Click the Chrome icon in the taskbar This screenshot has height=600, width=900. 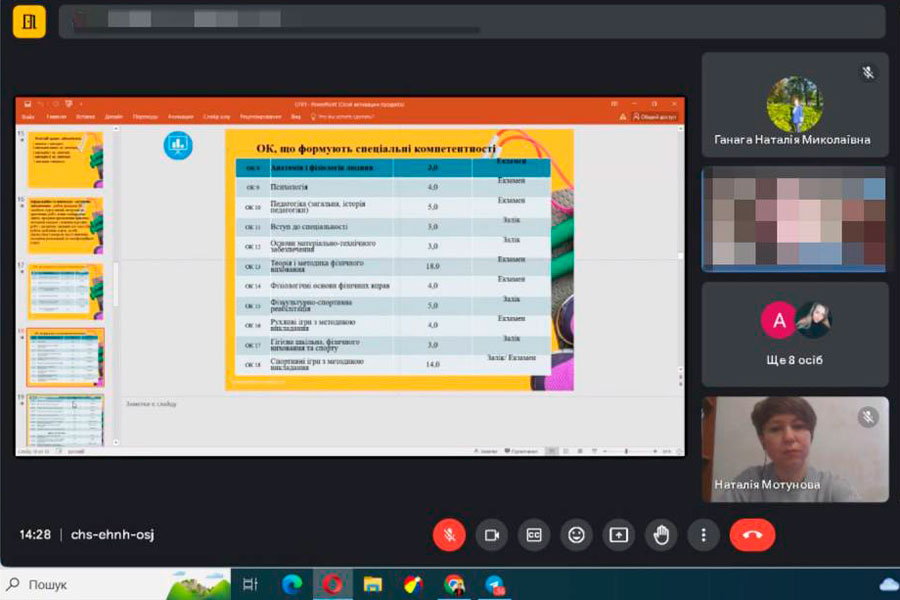tap(454, 584)
